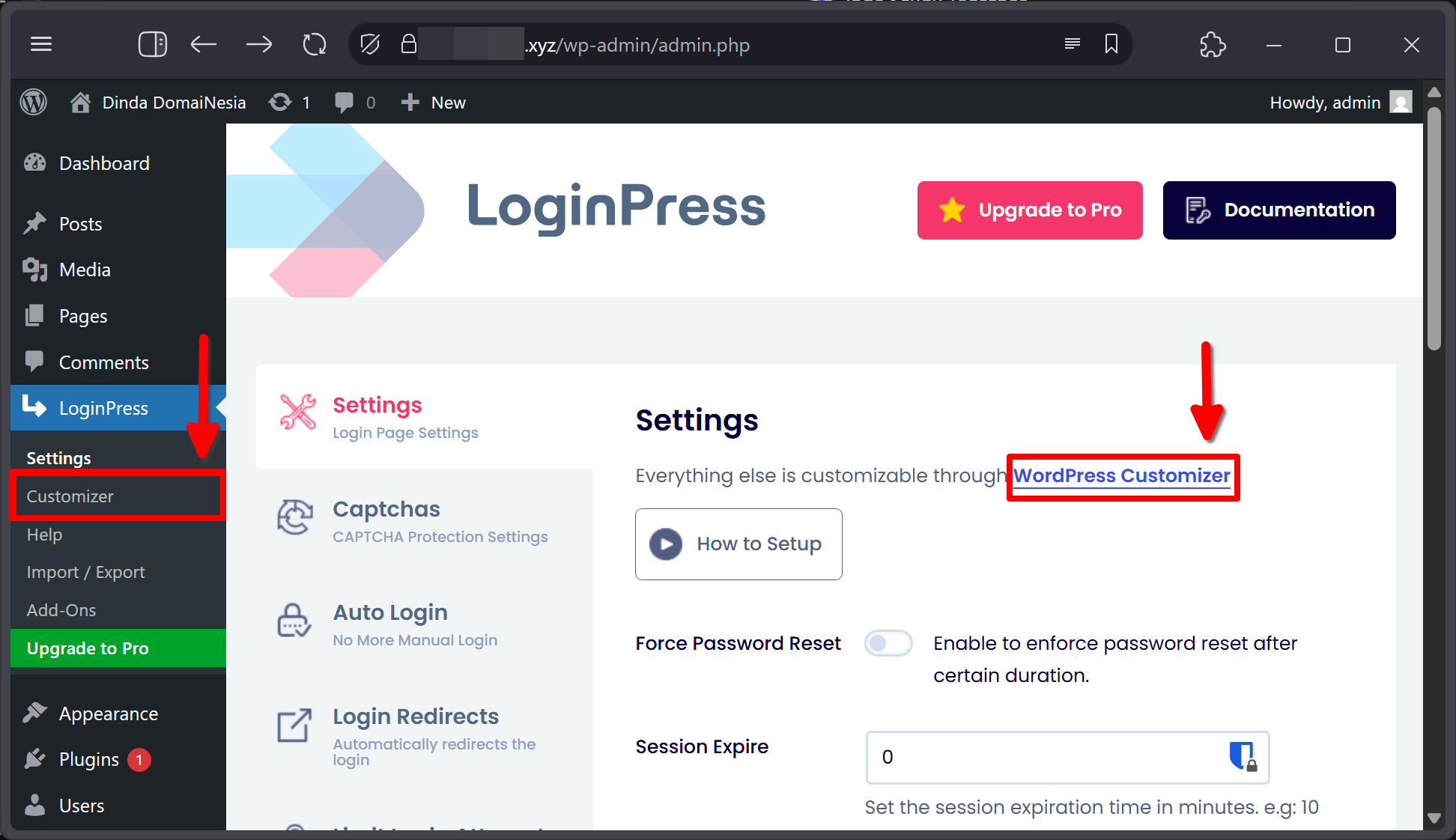Reload the page with the refresh icon
This screenshot has width=1456, height=840.
pyautogui.click(x=315, y=44)
